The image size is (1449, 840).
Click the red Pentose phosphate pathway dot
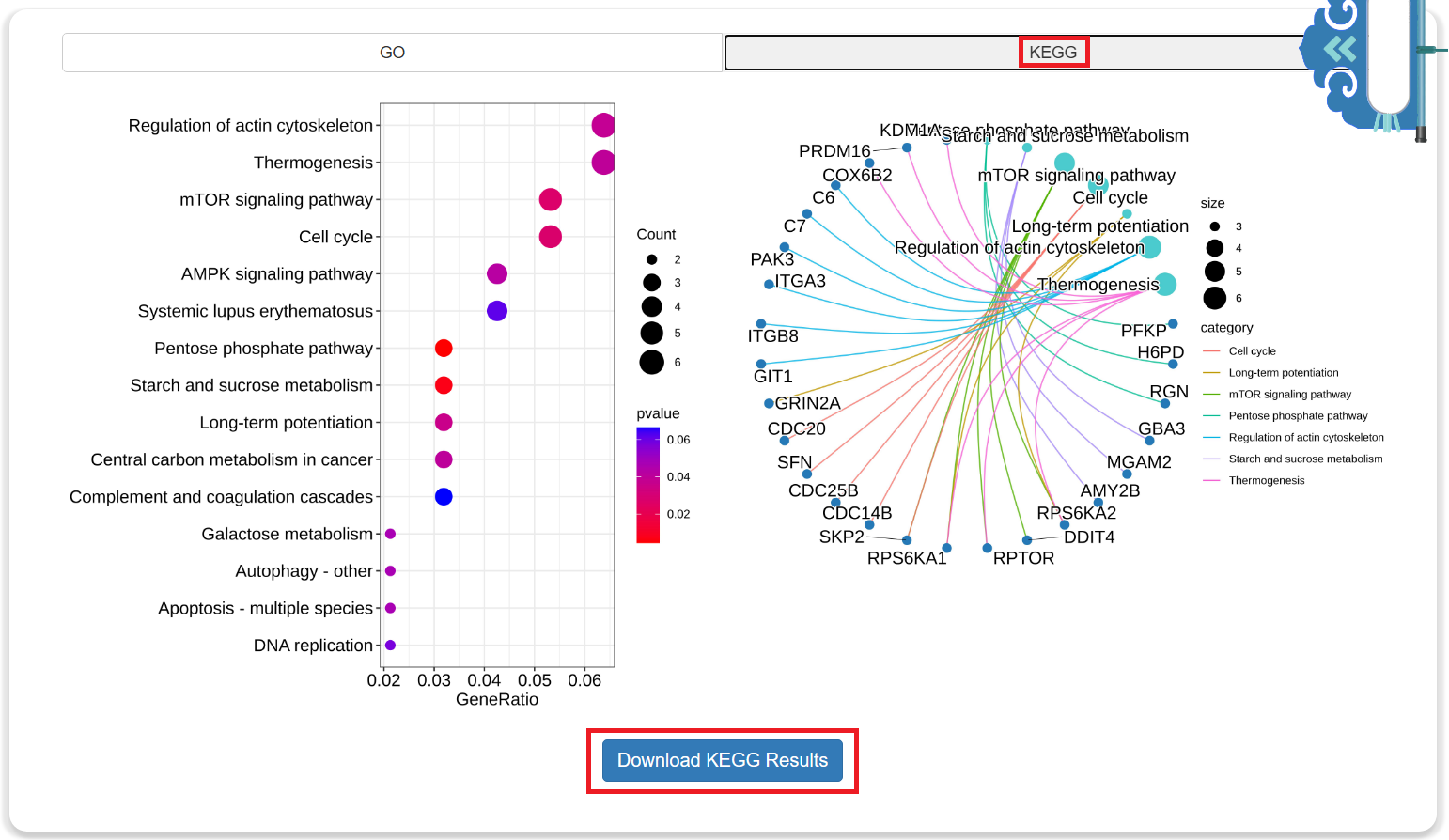coord(444,349)
